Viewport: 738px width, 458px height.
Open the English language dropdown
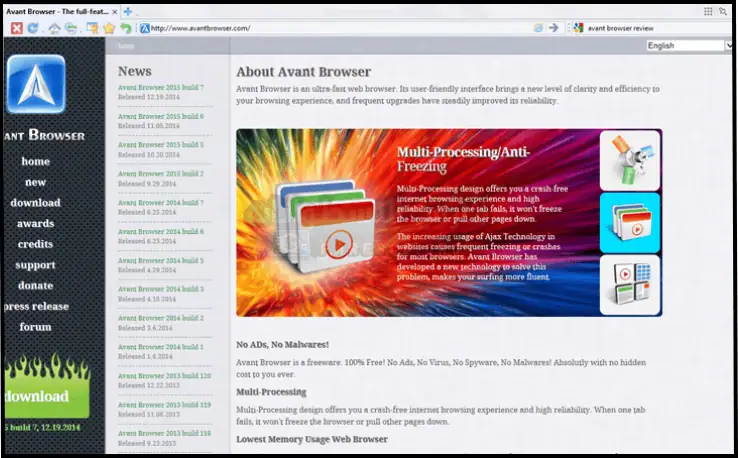688,45
